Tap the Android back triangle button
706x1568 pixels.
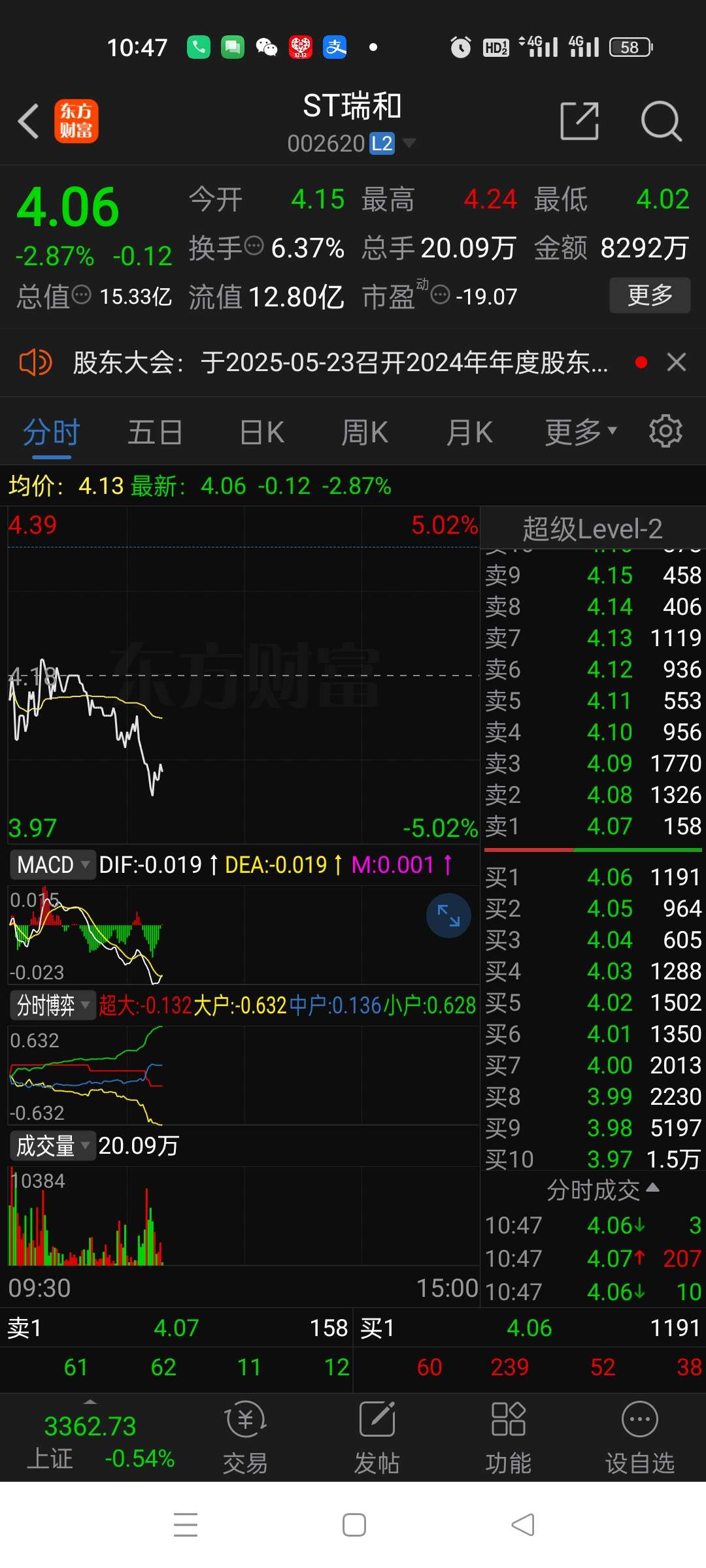point(523,1525)
